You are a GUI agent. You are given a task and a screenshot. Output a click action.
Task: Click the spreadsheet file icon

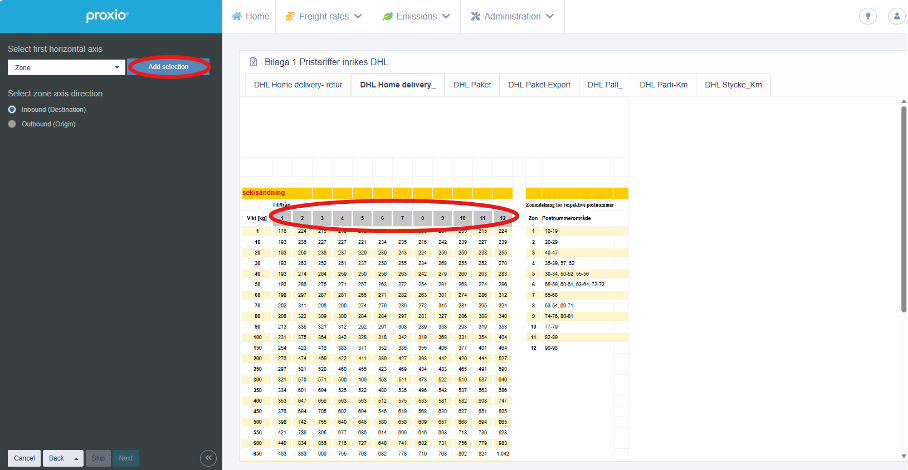[253, 62]
